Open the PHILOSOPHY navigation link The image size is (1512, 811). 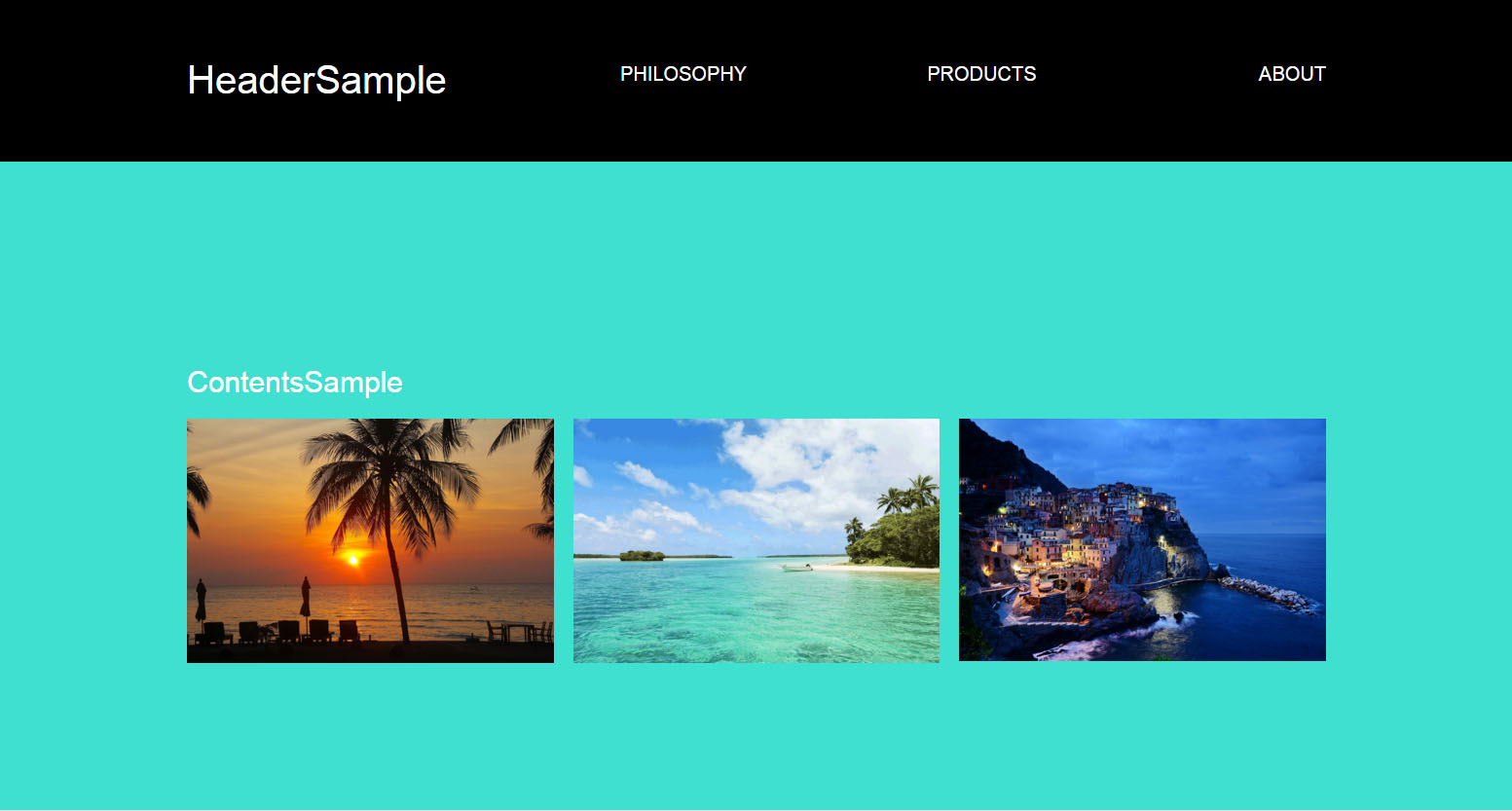tap(682, 74)
